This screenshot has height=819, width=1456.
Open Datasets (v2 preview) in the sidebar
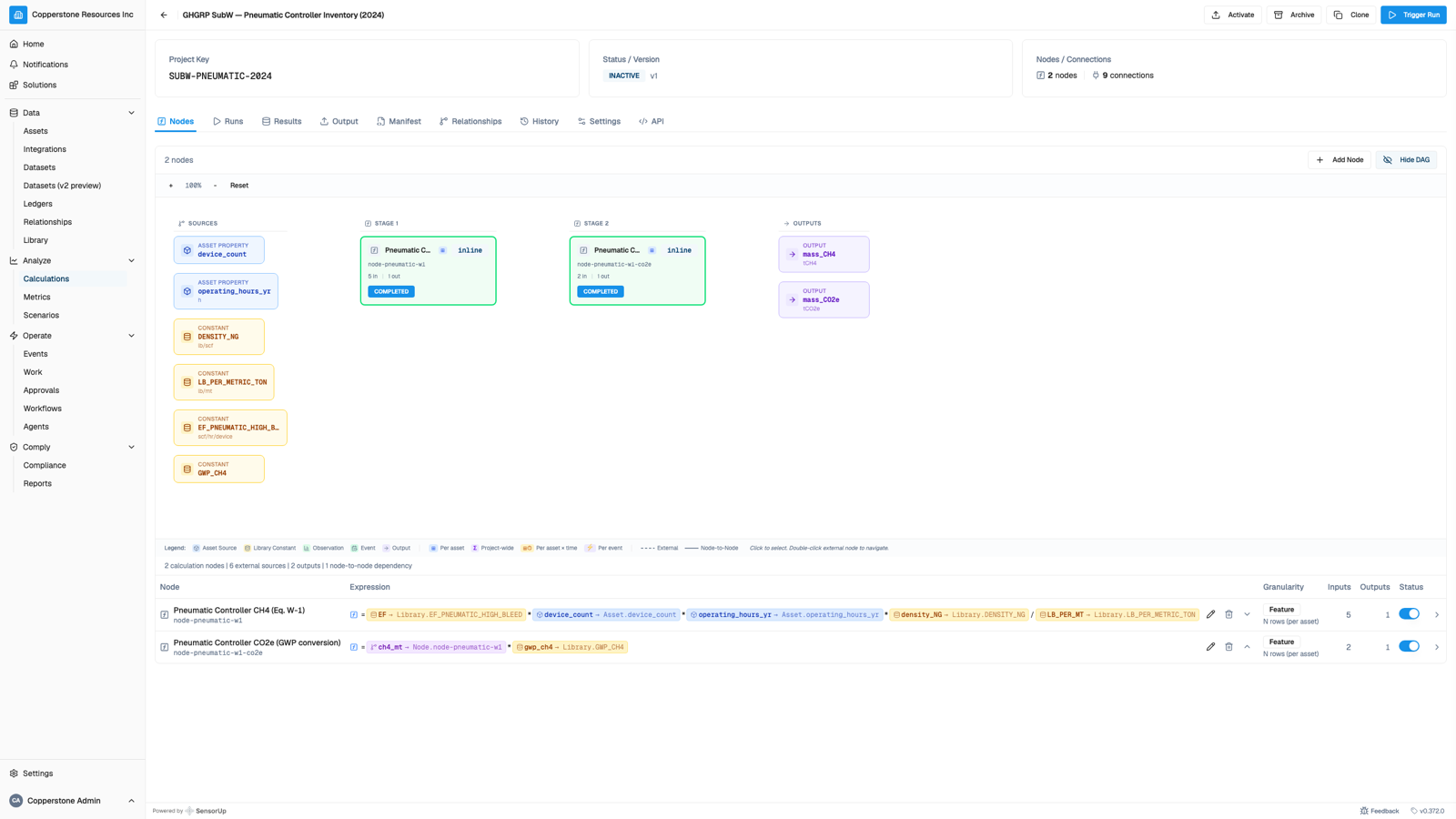click(x=62, y=186)
